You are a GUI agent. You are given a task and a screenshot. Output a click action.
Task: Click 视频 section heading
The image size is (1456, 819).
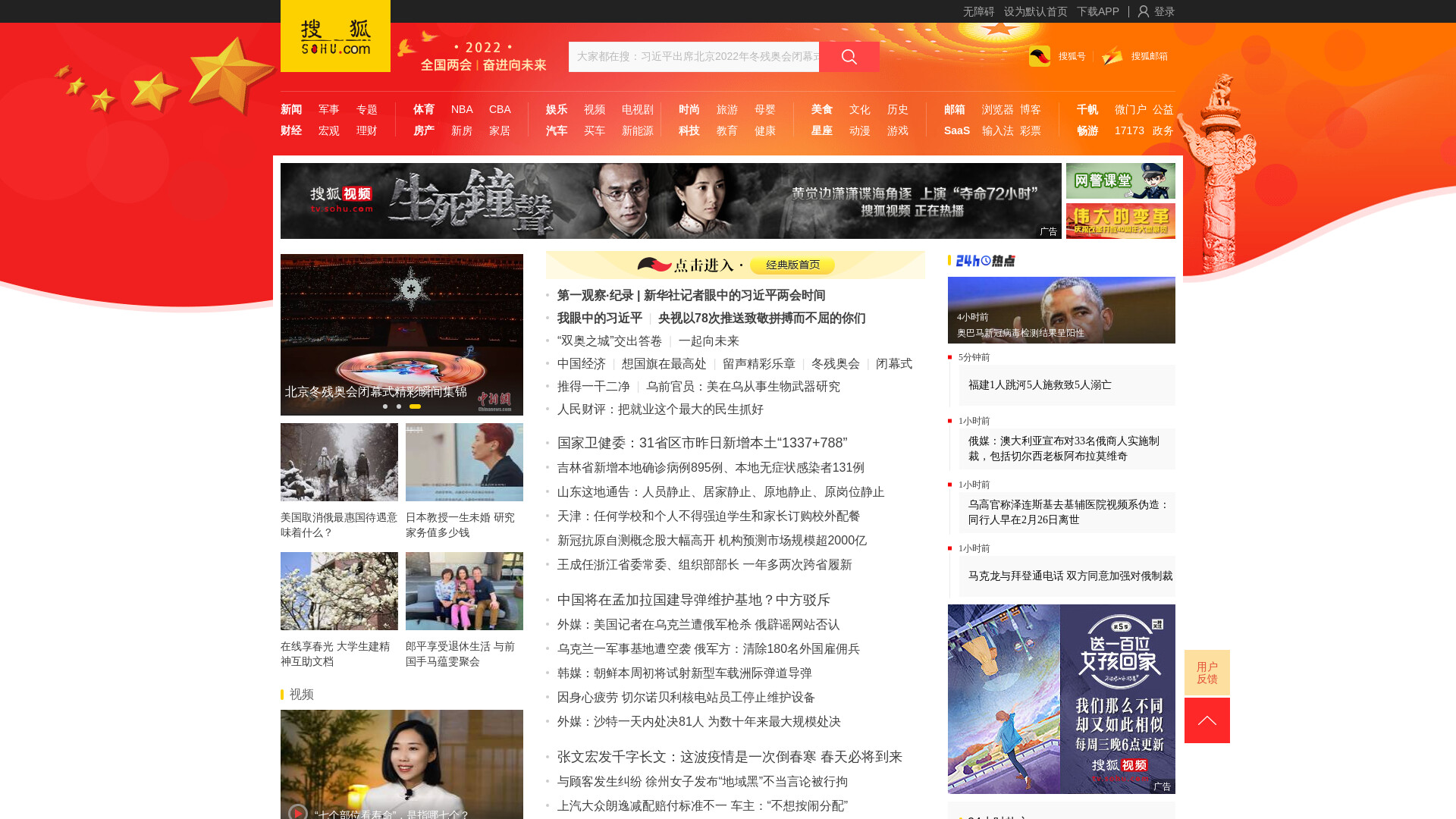click(x=302, y=695)
